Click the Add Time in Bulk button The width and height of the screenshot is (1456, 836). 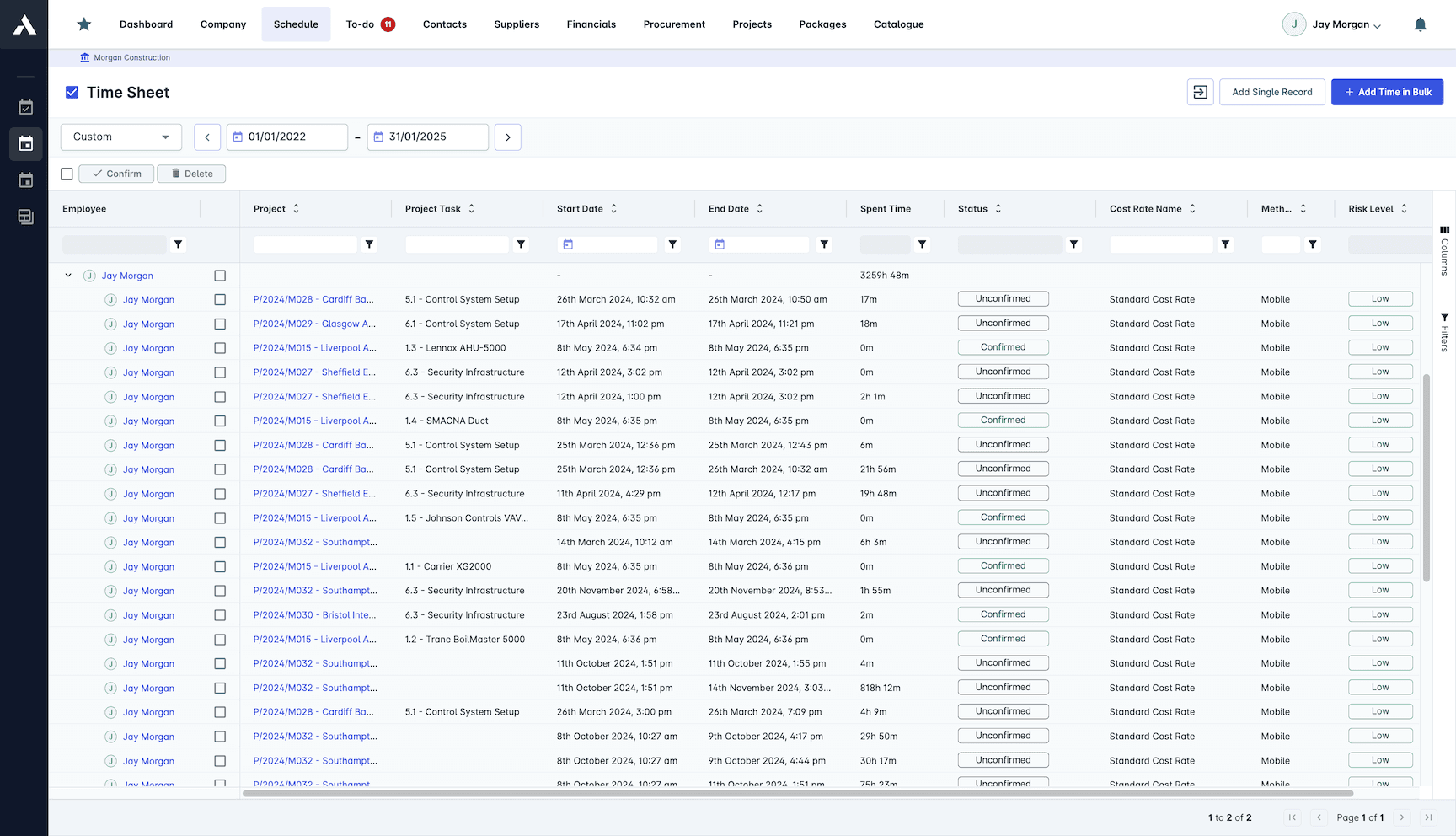[x=1387, y=92]
